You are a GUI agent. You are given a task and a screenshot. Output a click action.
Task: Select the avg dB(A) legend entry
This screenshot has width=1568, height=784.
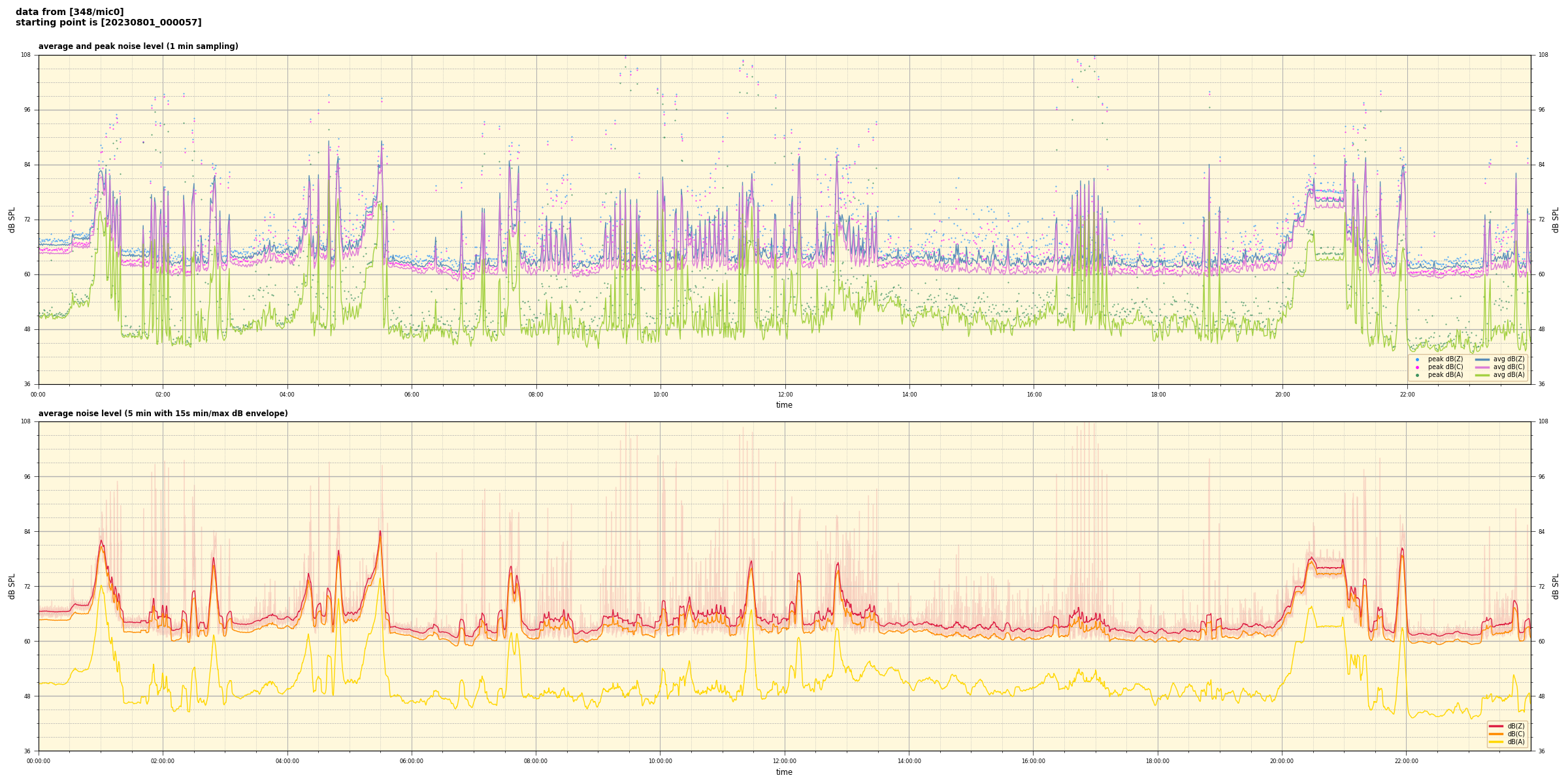click(x=1508, y=375)
